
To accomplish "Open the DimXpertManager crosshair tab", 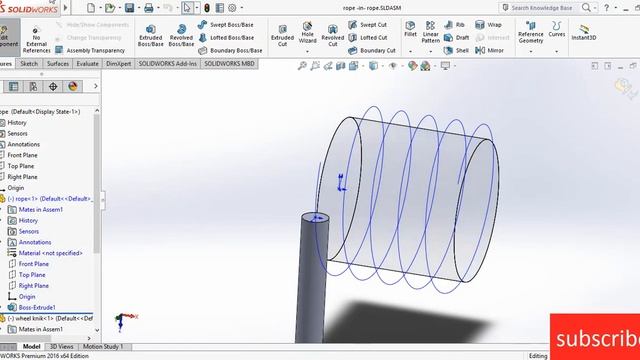I will [x=53, y=86].
